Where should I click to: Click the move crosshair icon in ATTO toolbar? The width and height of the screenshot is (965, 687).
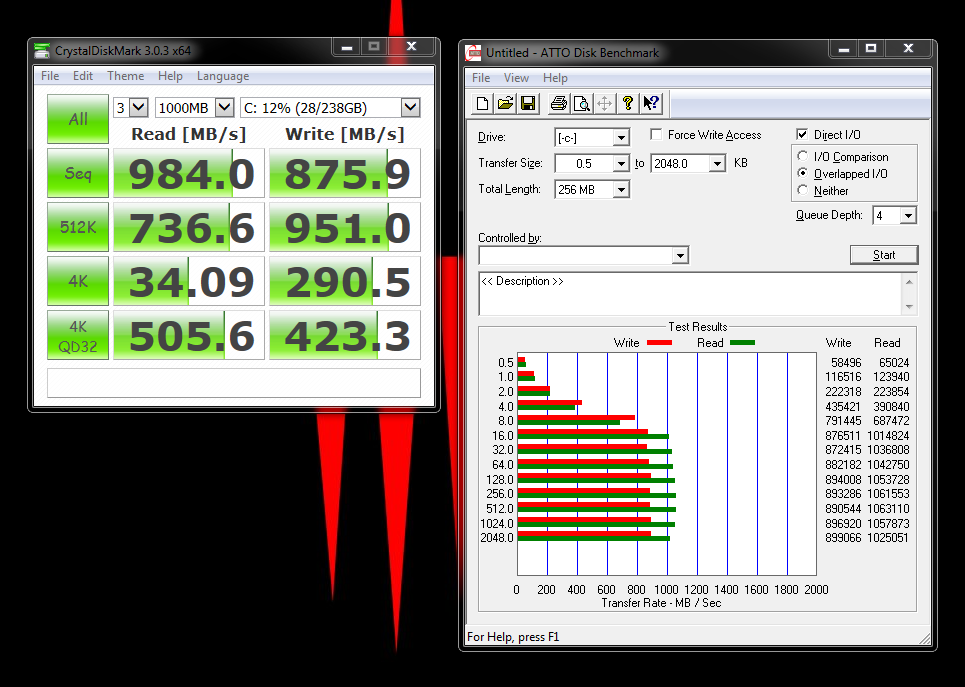point(604,103)
